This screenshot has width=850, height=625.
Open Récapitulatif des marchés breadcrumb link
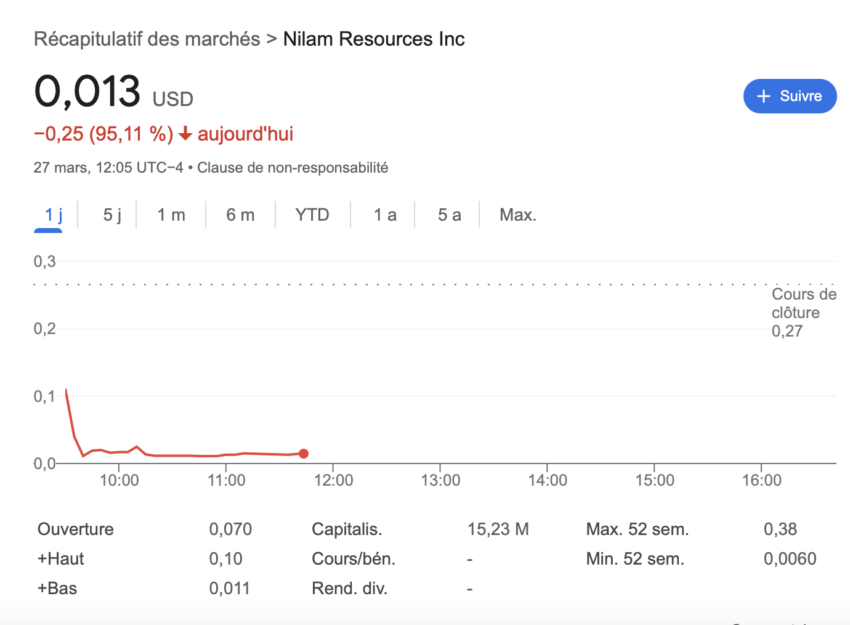point(147,39)
